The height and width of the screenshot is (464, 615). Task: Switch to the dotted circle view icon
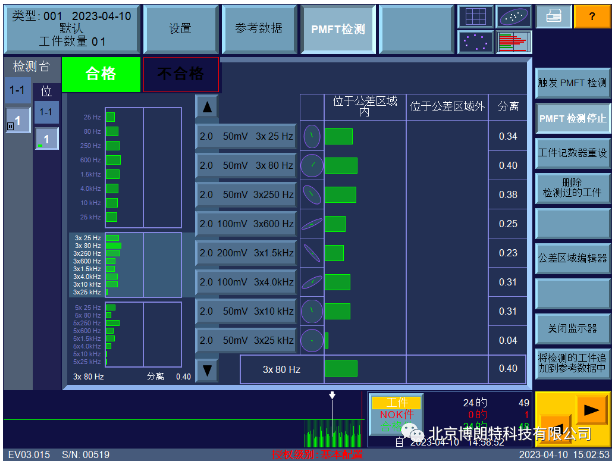pyautogui.click(x=475, y=41)
